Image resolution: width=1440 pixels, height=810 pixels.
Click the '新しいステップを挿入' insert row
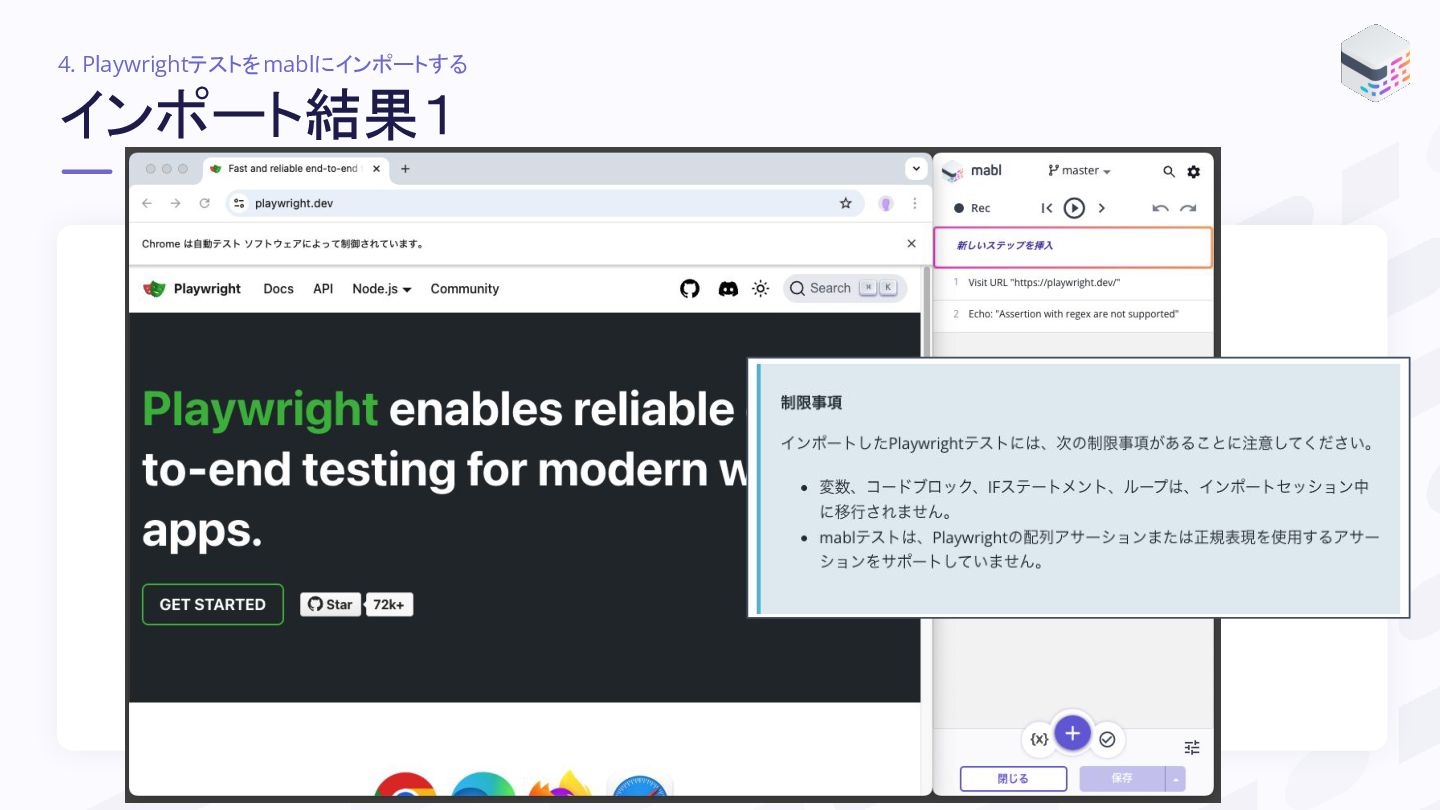click(x=1073, y=246)
